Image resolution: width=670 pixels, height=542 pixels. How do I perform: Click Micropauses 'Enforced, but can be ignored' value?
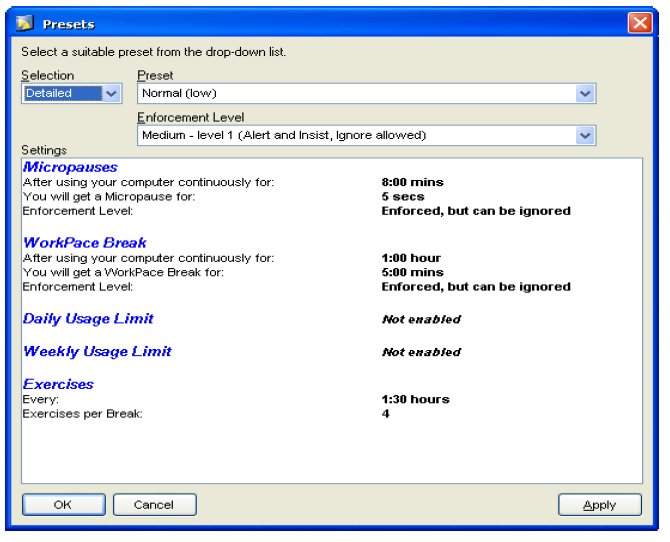[x=476, y=211]
